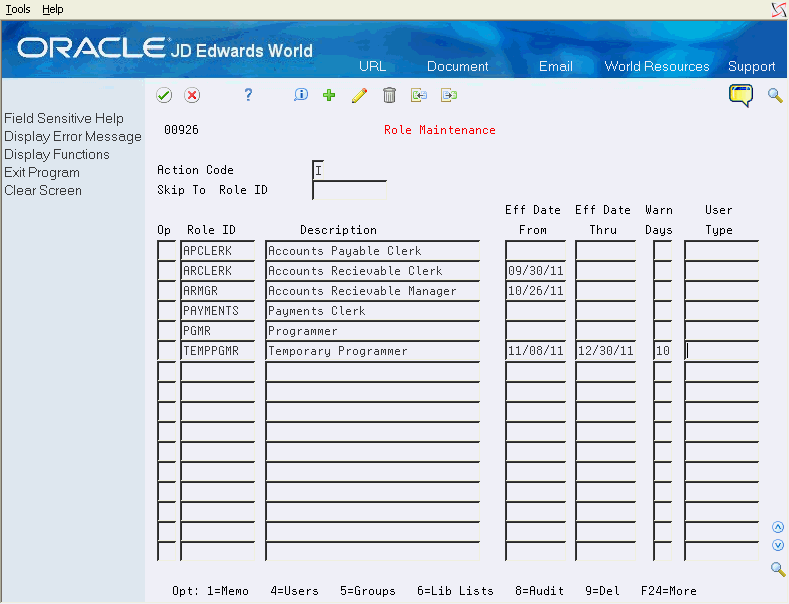Click Eff Date From for APCLERK
The height and width of the screenshot is (604, 789).
pyautogui.click(x=535, y=251)
